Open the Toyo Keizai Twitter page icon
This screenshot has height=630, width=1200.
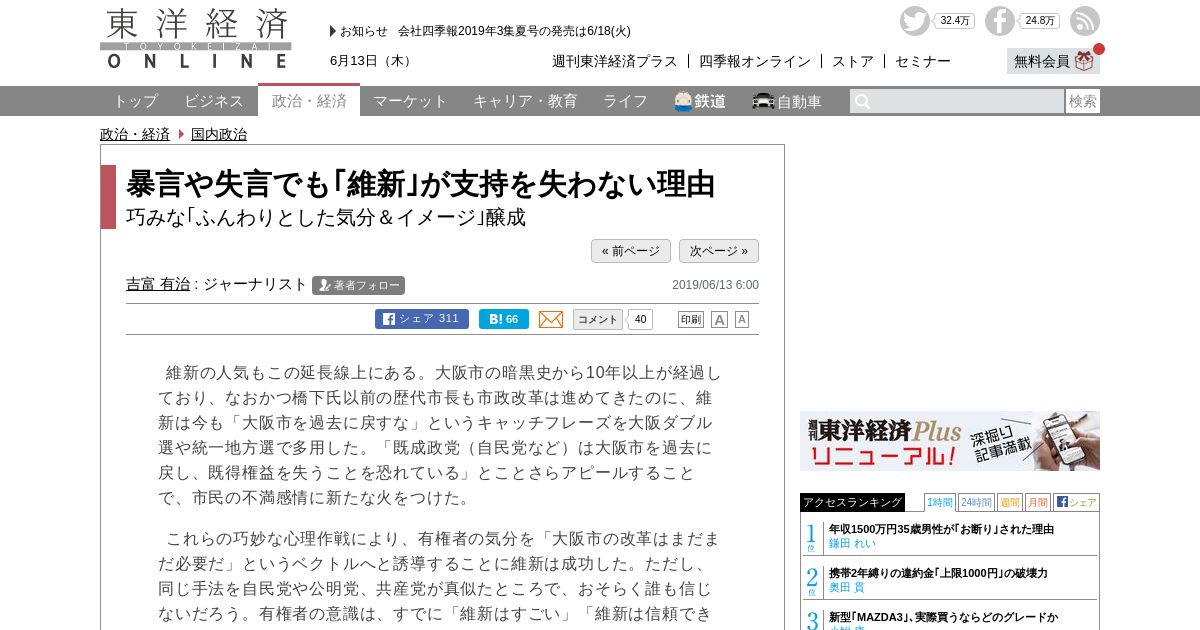914,21
